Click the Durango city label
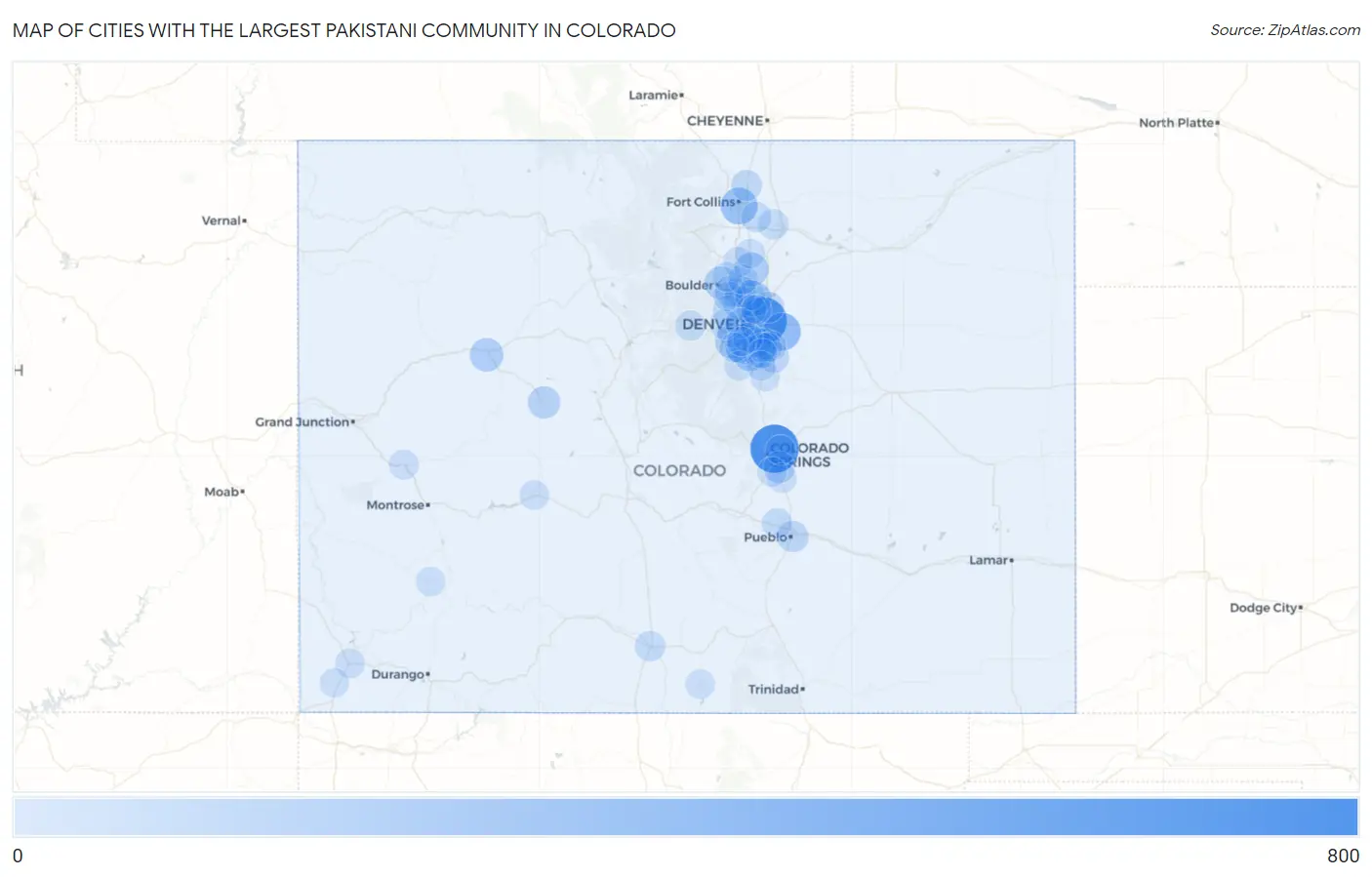 pyautogui.click(x=398, y=674)
